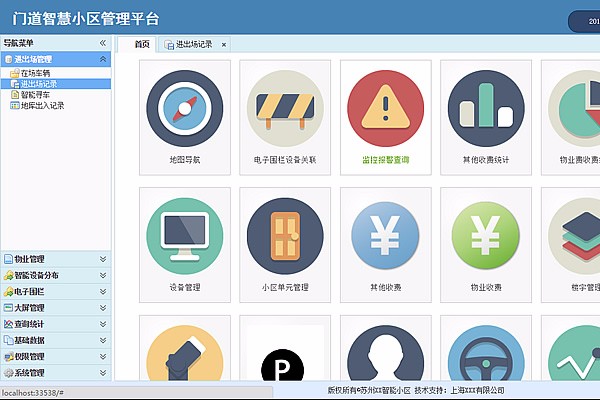Open the 设备管理 monitor icon
Viewport: 600px width, 400px height.
185,236
